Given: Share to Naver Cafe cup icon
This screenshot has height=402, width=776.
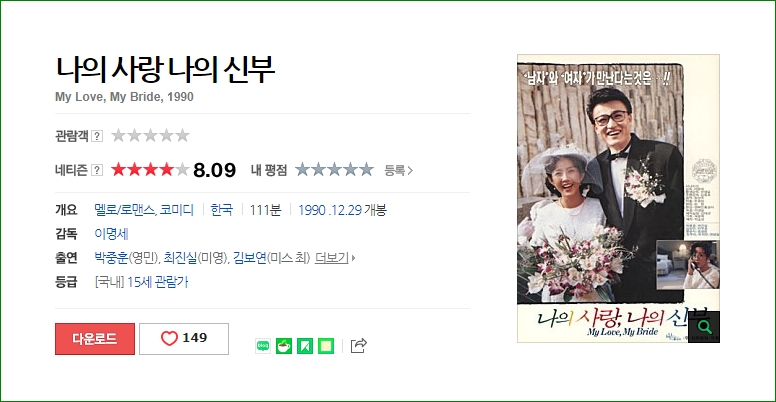Looking at the screenshot, I should 284,346.
